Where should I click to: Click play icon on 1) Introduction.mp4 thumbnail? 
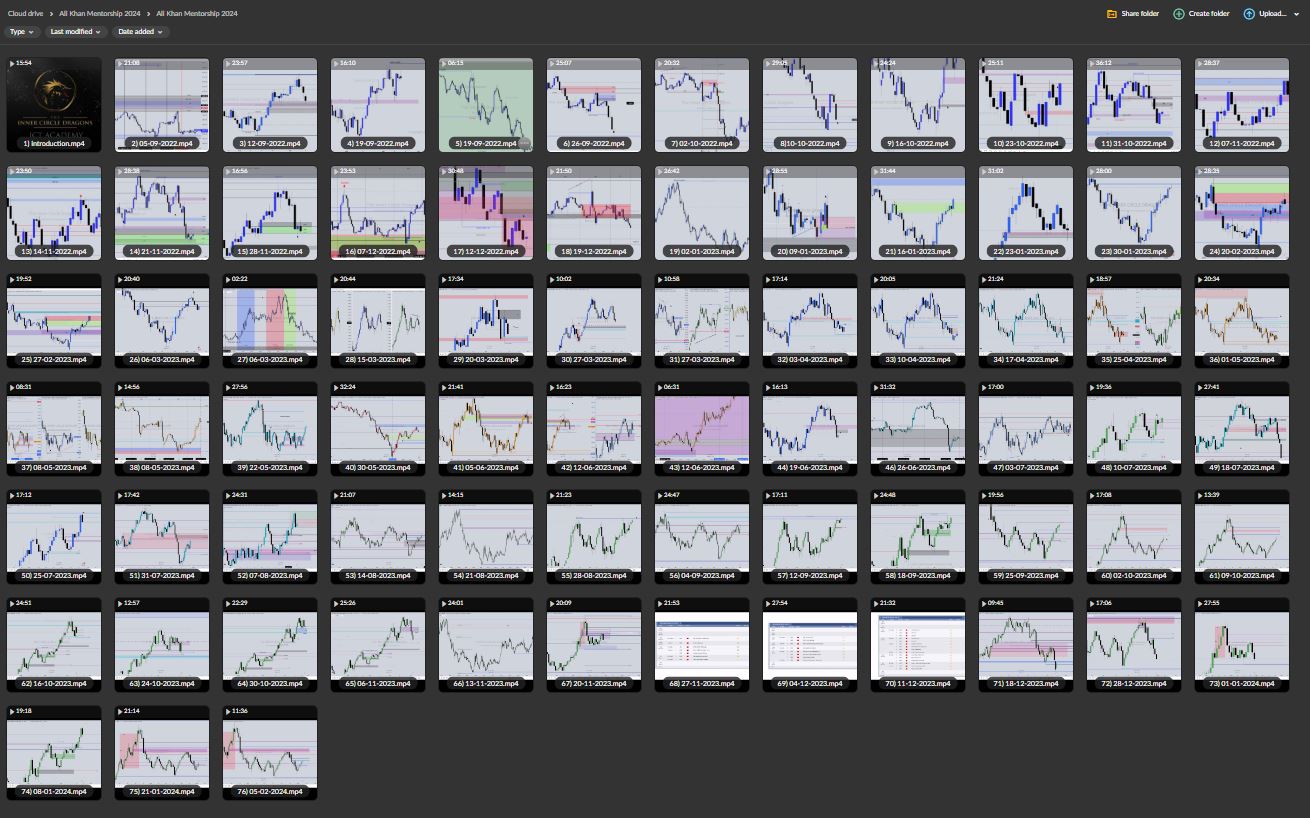pyautogui.click(x=12, y=63)
